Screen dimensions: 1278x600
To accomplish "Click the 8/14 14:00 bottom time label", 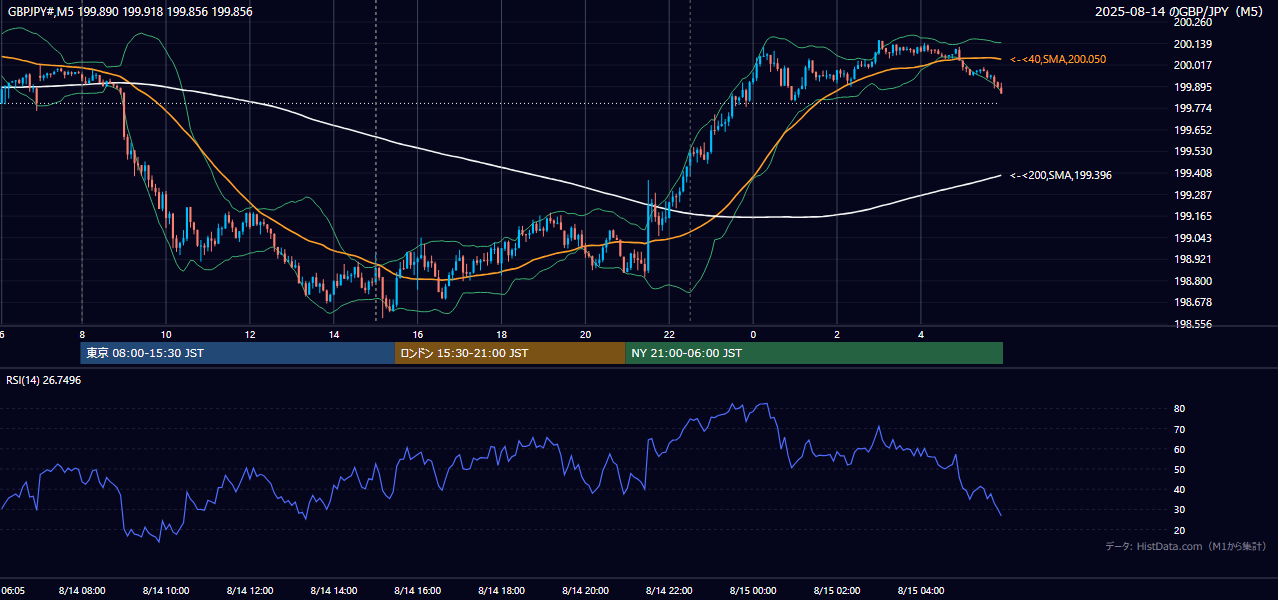I will 334,590.
